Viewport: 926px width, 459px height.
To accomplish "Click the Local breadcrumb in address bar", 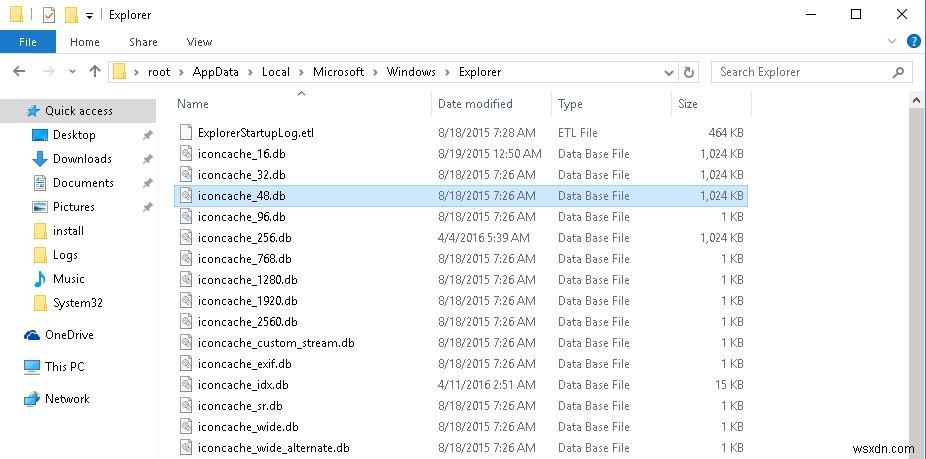I will tap(276, 72).
